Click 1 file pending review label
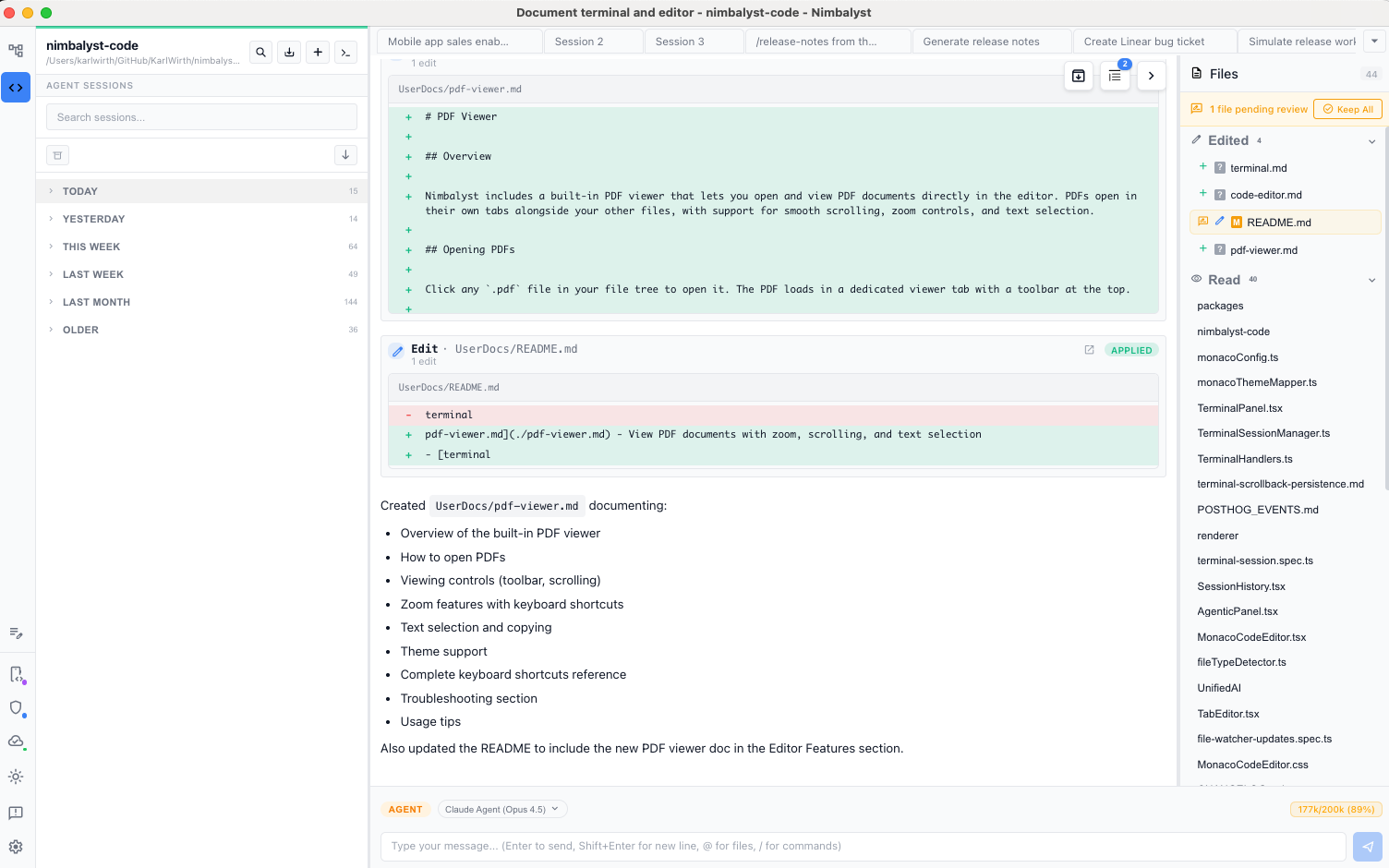 click(1258, 109)
